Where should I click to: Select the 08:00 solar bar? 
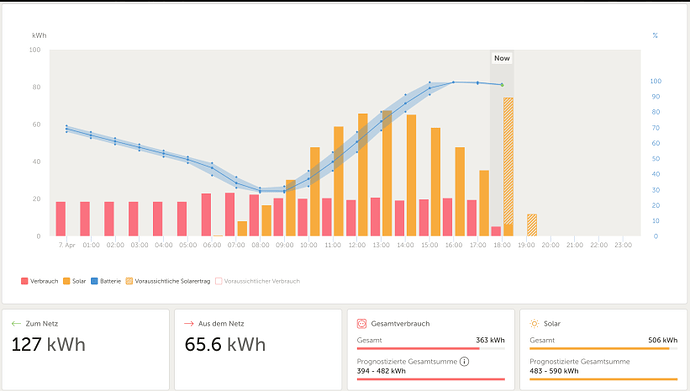(267, 221)
